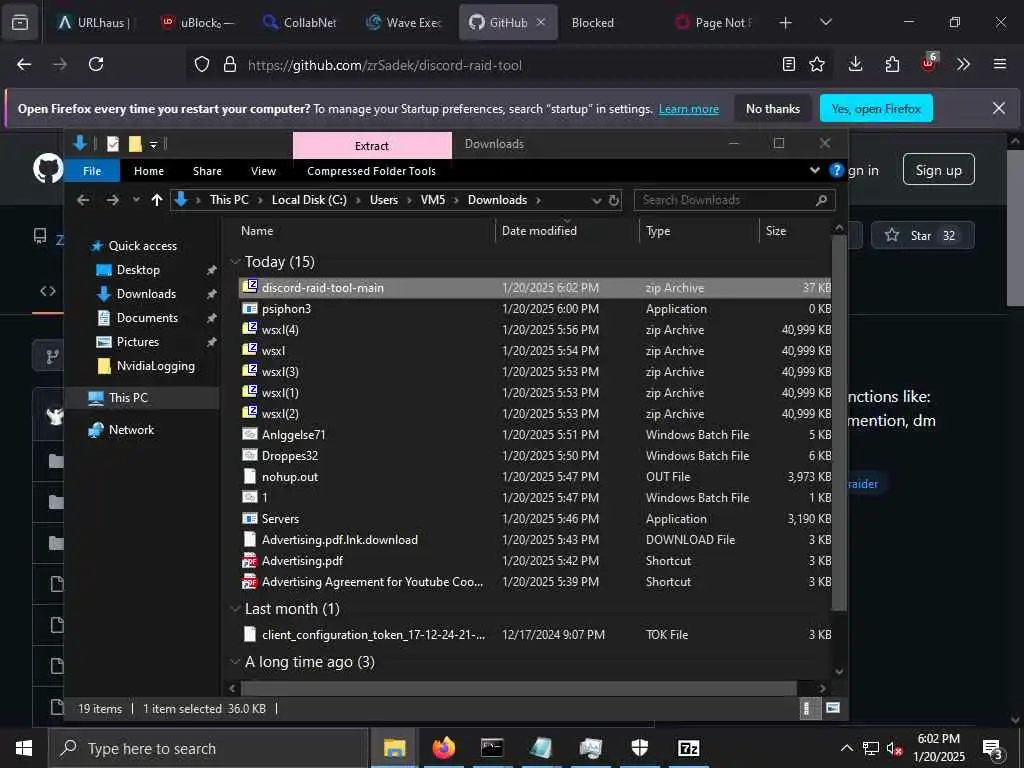Select the Compressed Folder Tools tab
1024x768 pixels.
click(371, 171)
